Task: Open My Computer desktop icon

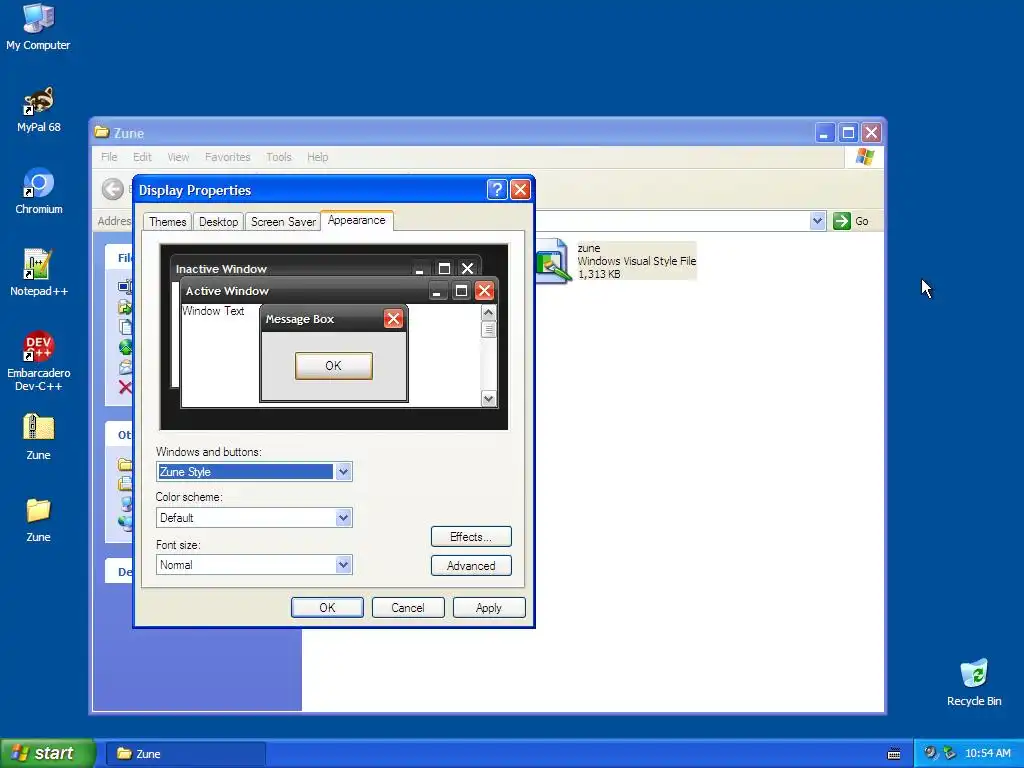Action: pyautogui.click(x=38, y=26)
